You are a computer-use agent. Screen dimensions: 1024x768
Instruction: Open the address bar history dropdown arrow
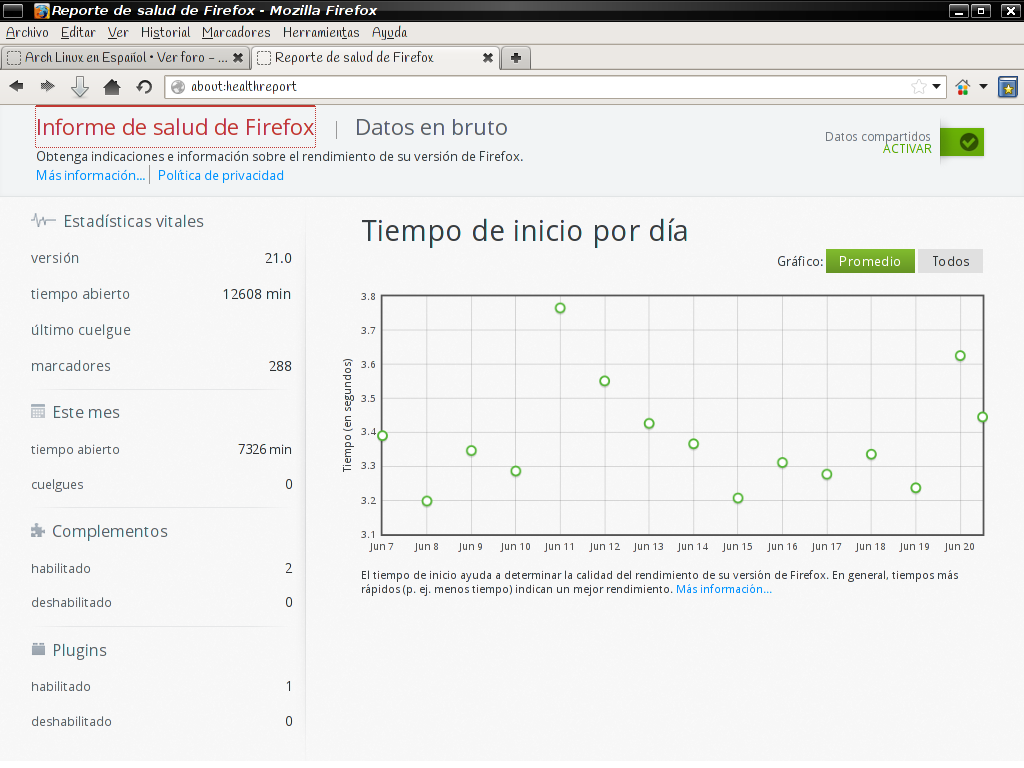point(936,87)
